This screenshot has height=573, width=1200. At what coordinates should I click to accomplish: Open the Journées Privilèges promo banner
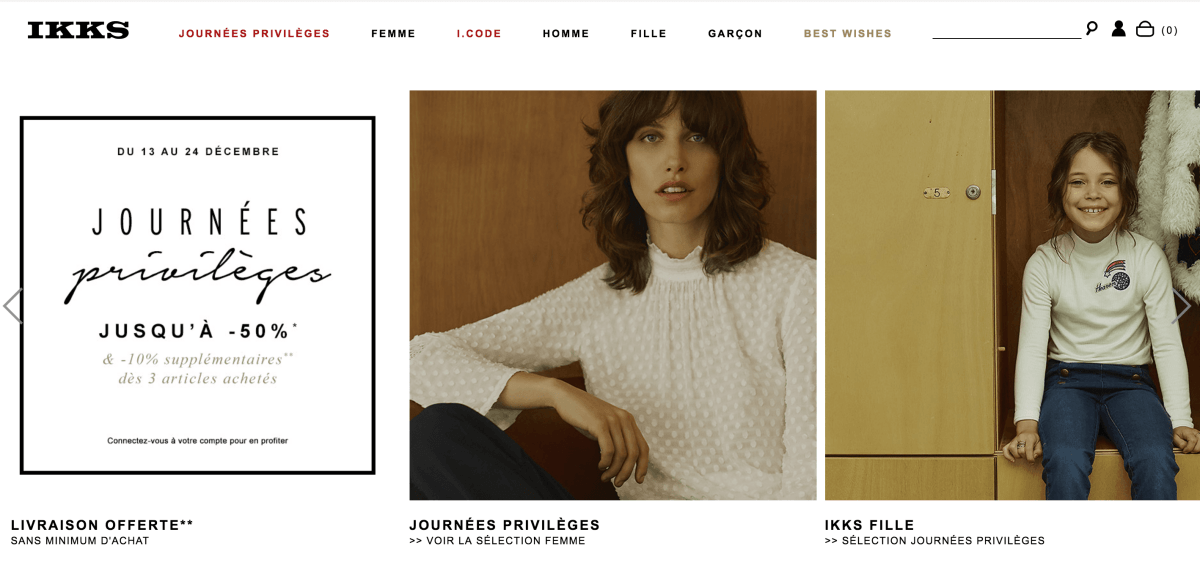coord(198,295)
